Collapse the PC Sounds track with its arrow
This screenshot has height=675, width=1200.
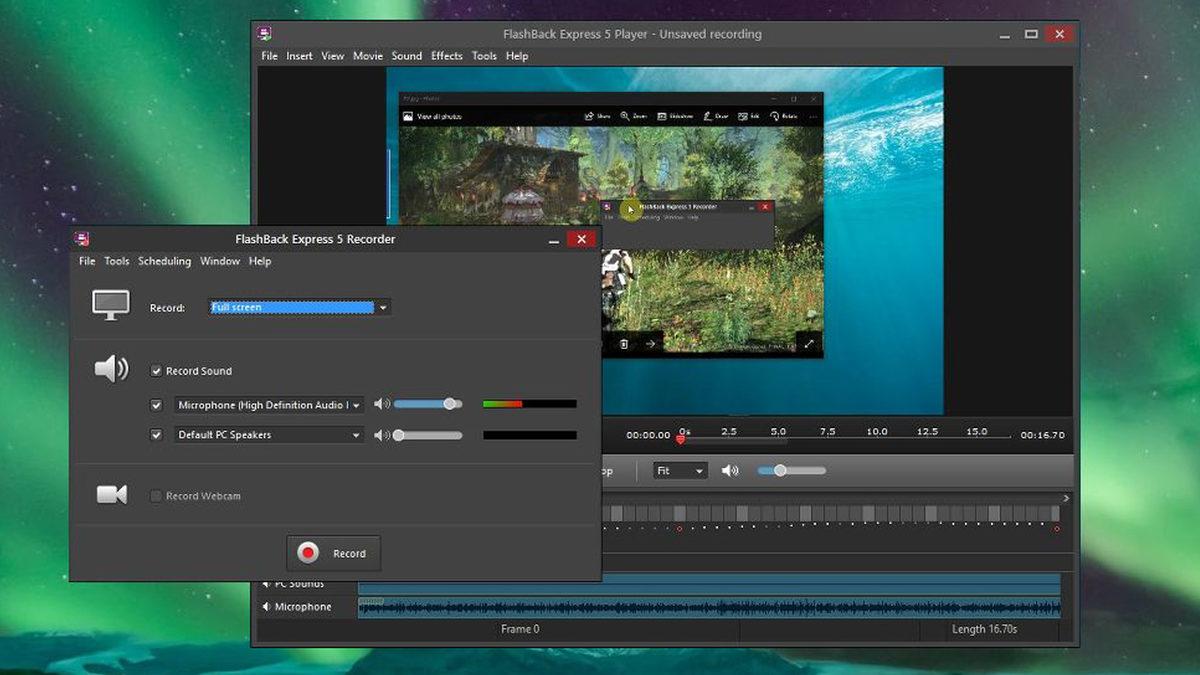264,583
